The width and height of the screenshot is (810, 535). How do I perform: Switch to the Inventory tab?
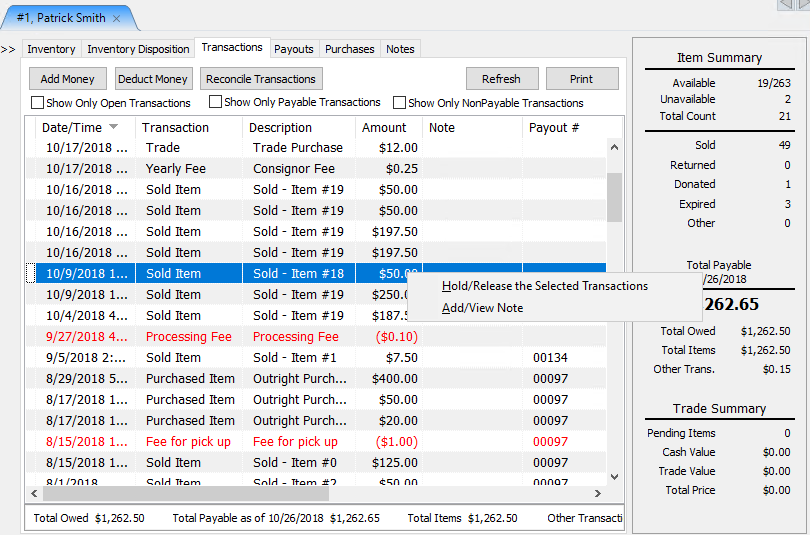pyautogui.click(x=51, y=49)
